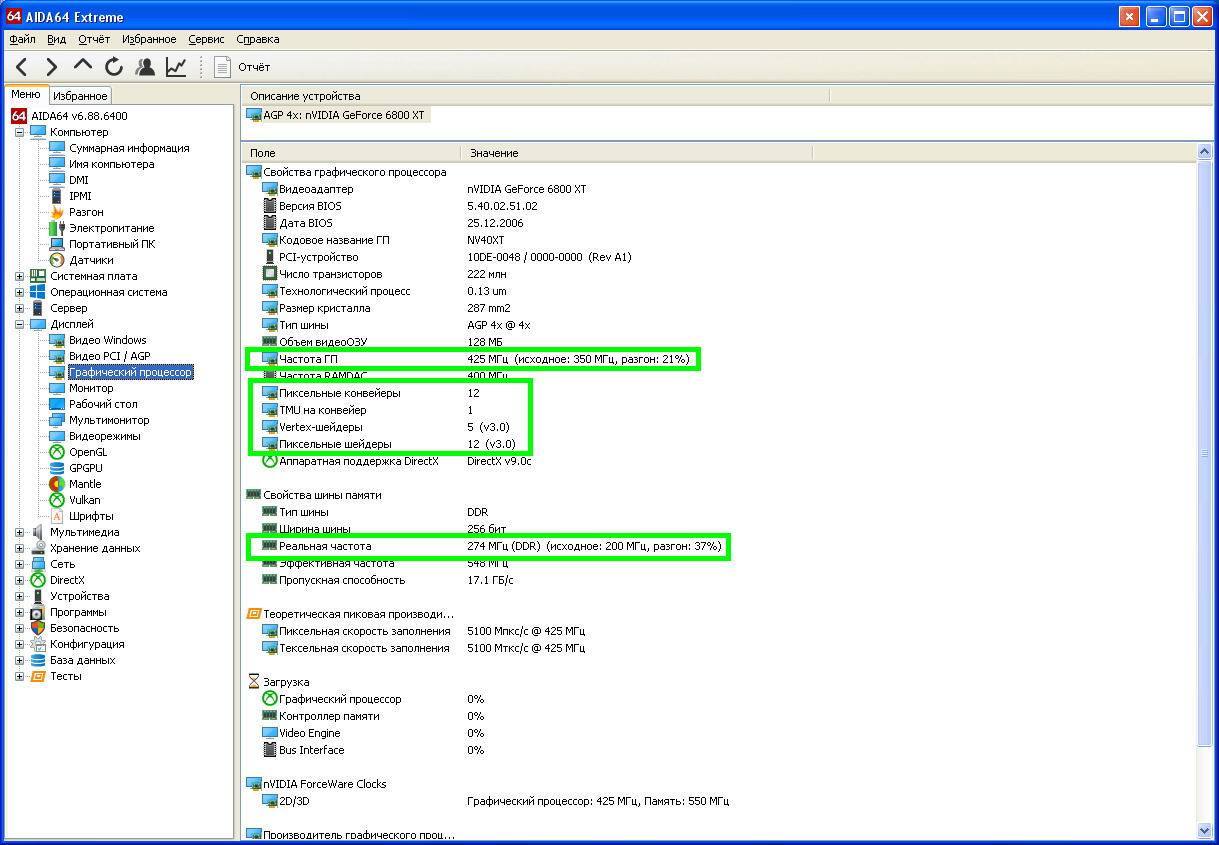Click the Разгон flame icon
Image resolution: width=1219 pixels, height=845 pixels.
pos(57,212)
